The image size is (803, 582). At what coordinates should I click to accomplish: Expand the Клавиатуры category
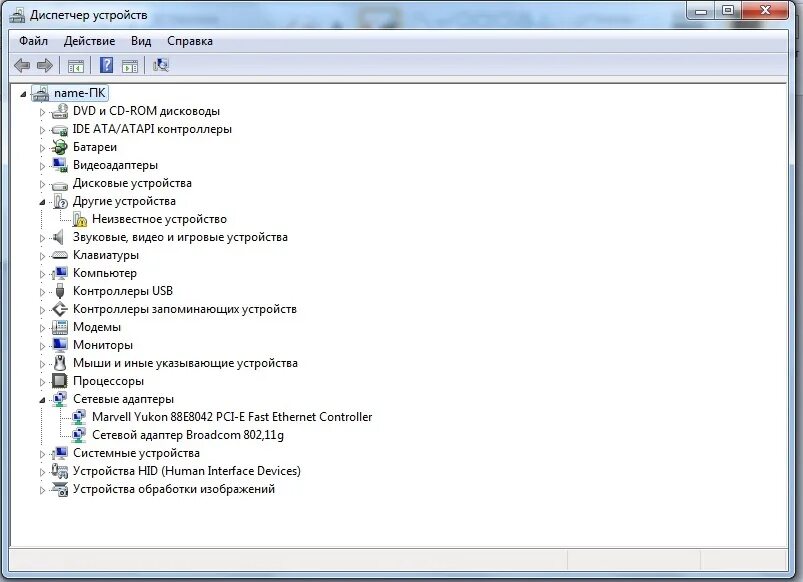[43, 256]
